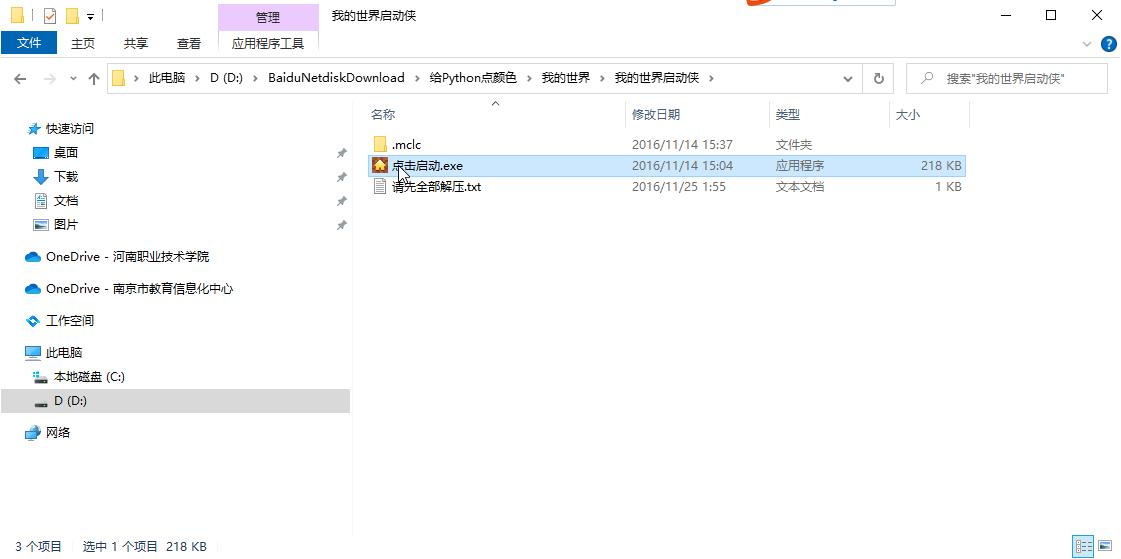The height and width of the screenshot is (559, 1121).
Task: Open the 文件 ribbon tab
Action: pyautogui.click(x=29, y=43)
